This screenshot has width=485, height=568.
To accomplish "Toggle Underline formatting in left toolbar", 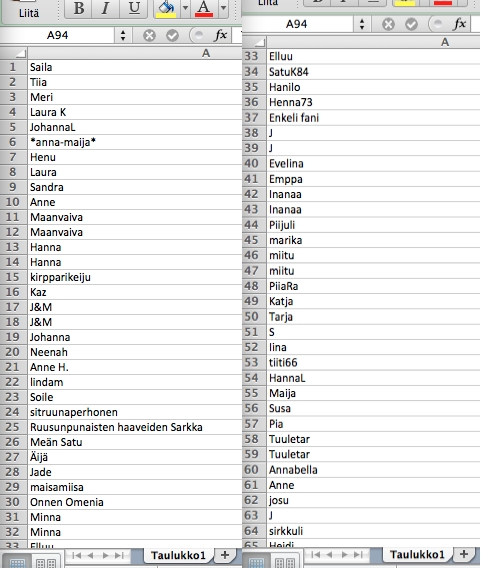I will coord(134,8).
